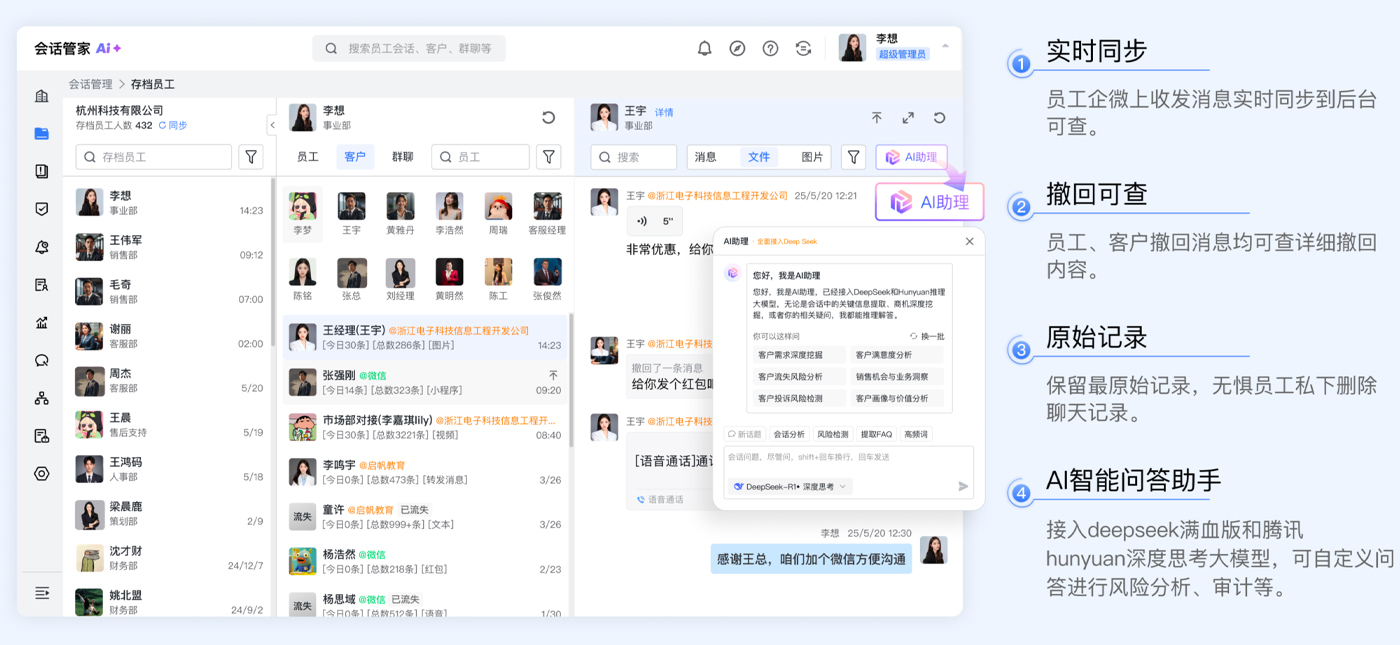Open the organization structure sidebar icon
Image resolution: width=1400 pixels, height=645 pixels.
coord(42,398)
